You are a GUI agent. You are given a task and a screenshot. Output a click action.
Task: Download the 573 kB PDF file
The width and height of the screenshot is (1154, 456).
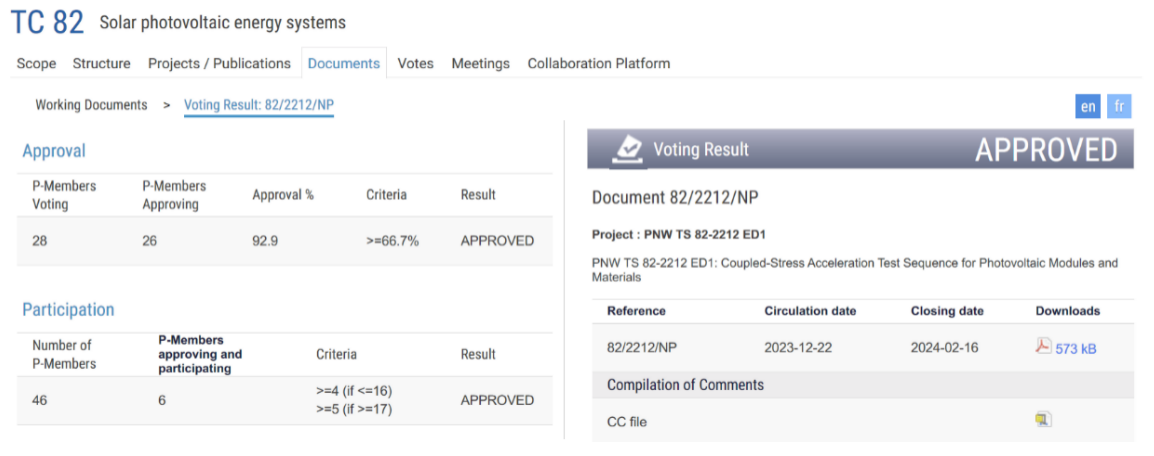click(x=1043, y=347)
